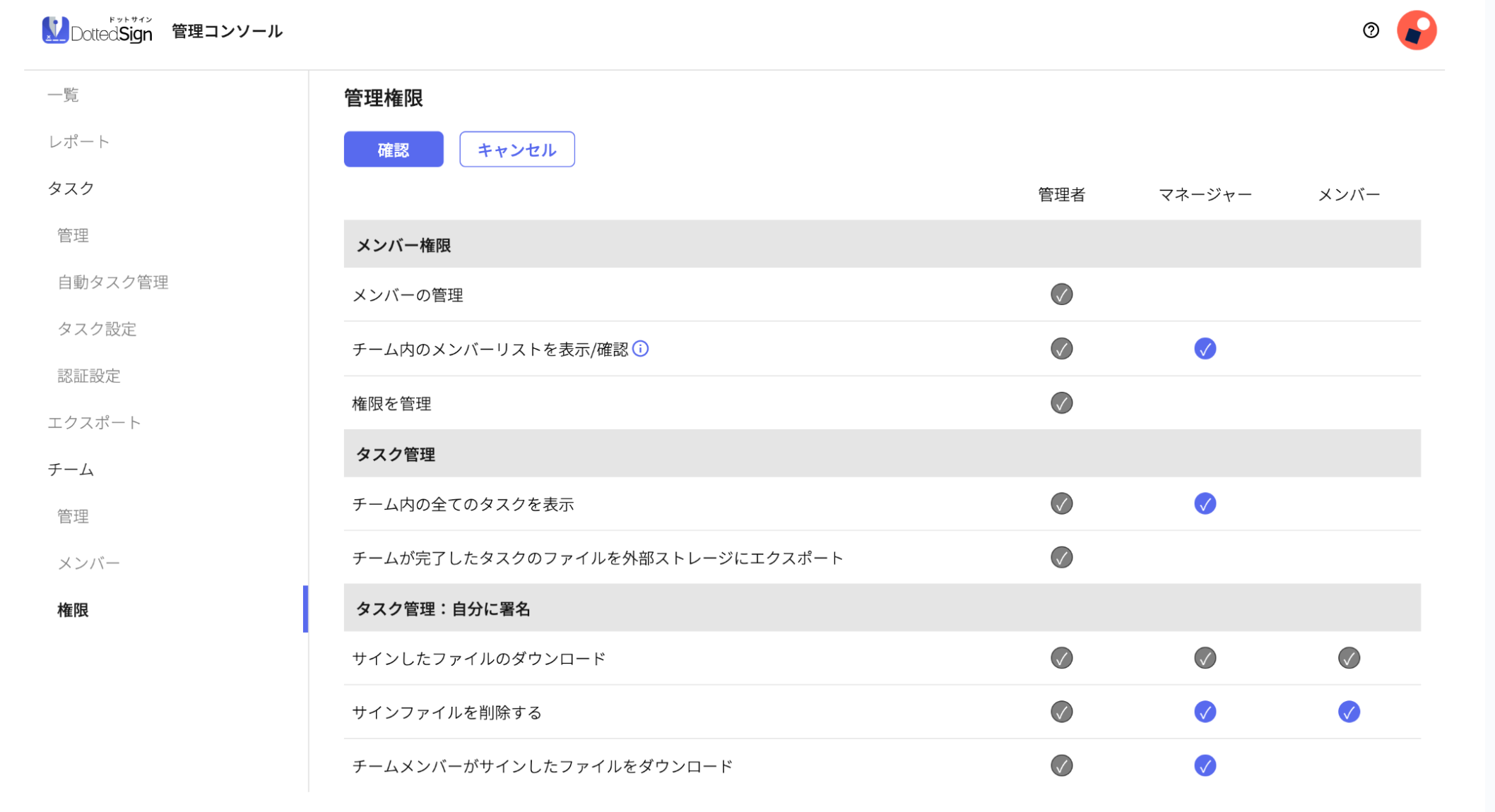Toggle Manager checkbox for showing all team tasks
The height and width of the screenshot is (812, 1495).
[x=1205, y=503]
